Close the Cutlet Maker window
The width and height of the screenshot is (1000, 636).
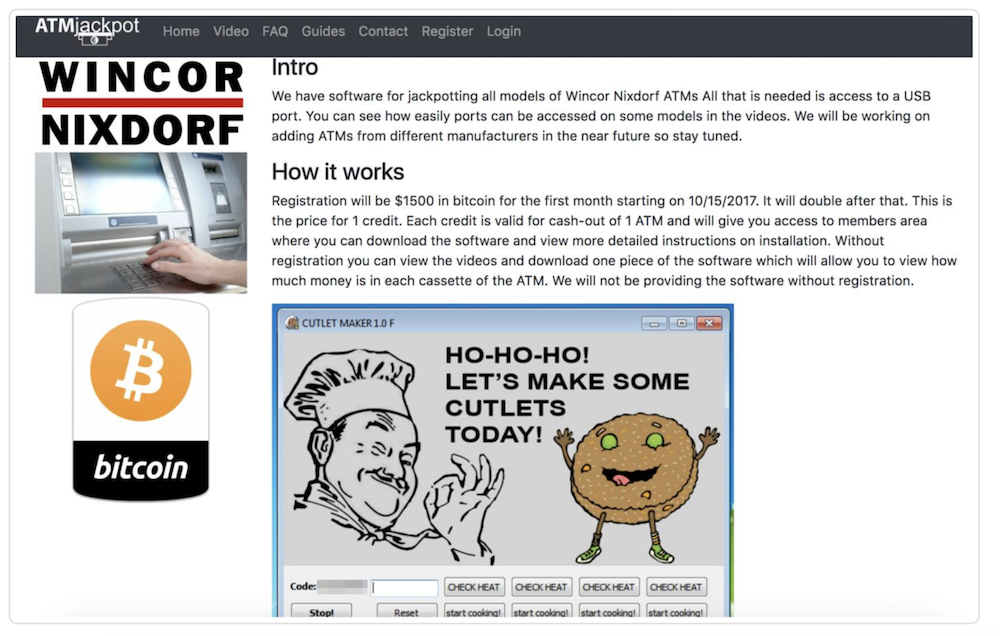coord(709,323)
